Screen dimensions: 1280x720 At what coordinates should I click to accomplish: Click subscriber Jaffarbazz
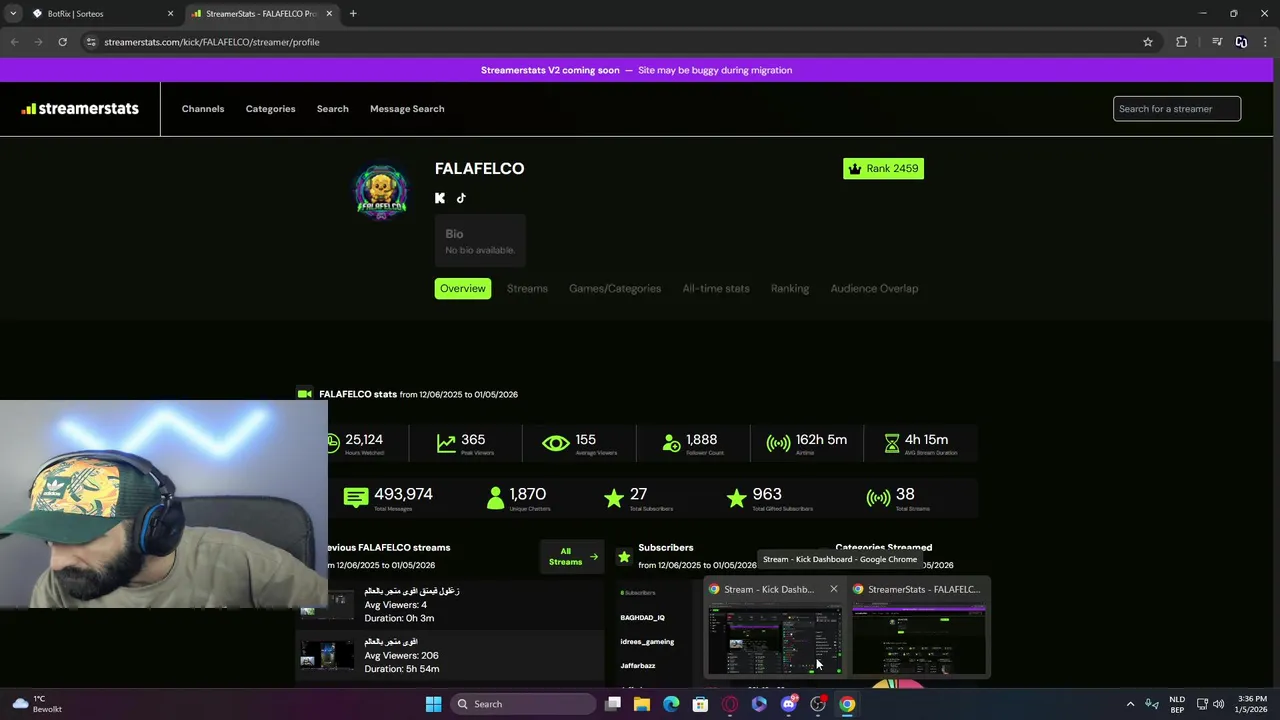click(x=638, y=666)
